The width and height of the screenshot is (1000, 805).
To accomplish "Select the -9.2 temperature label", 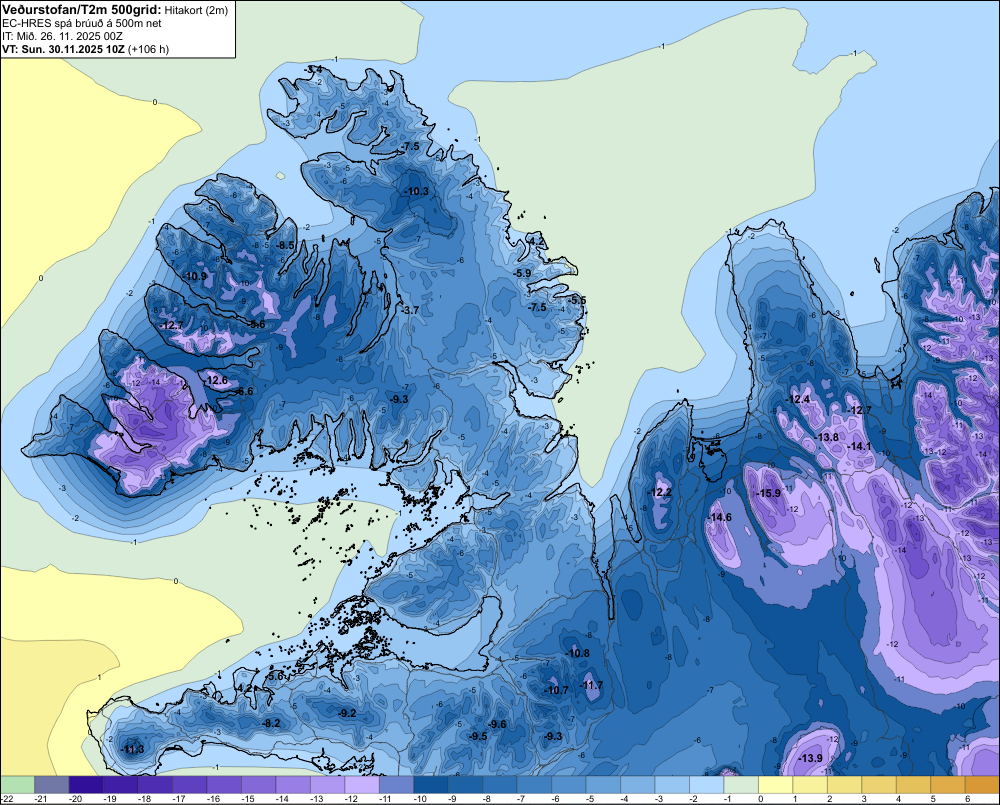I will pos(346,713).
